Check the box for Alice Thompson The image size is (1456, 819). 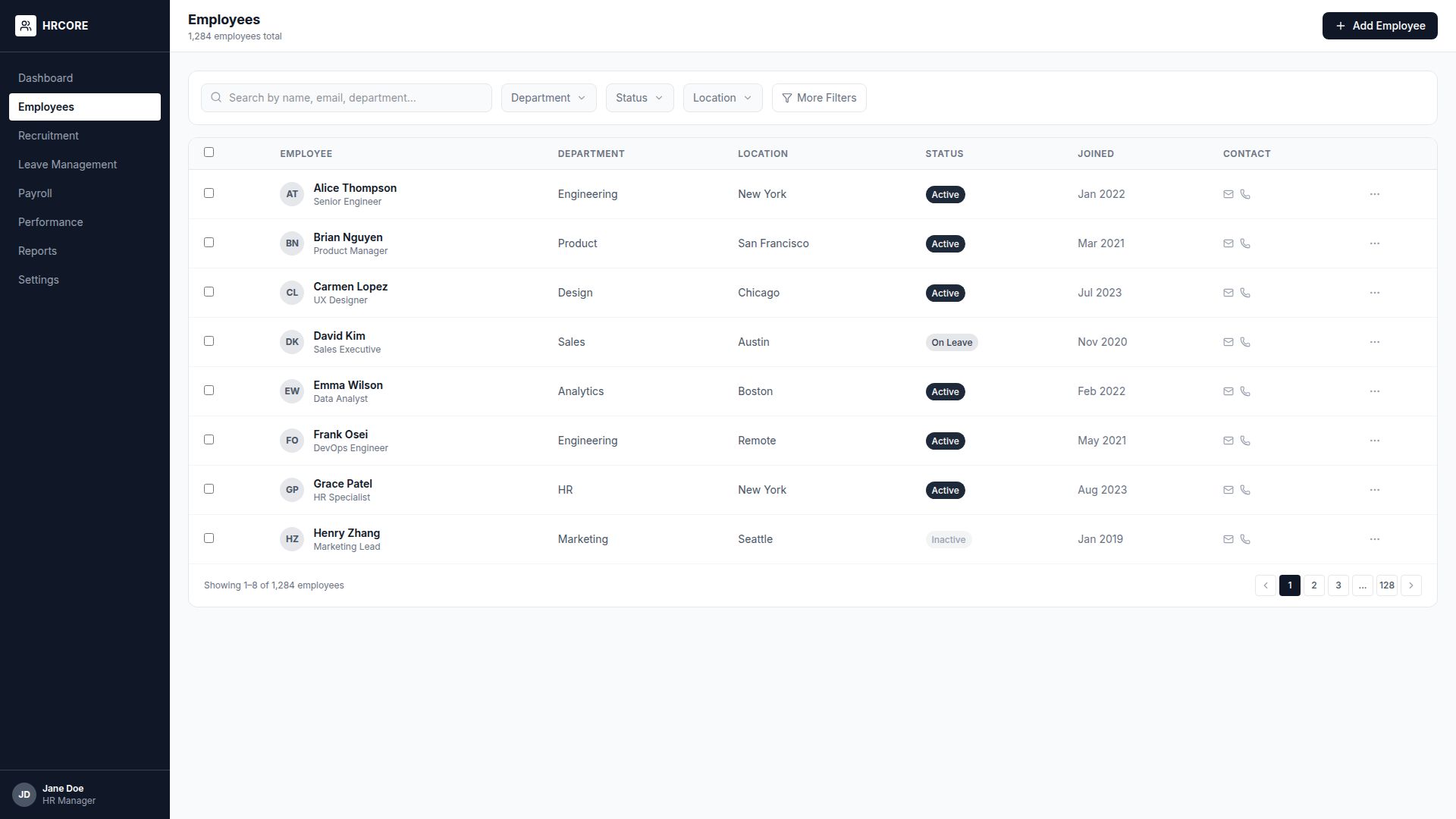pyautogui.click(x=209, y=193)
